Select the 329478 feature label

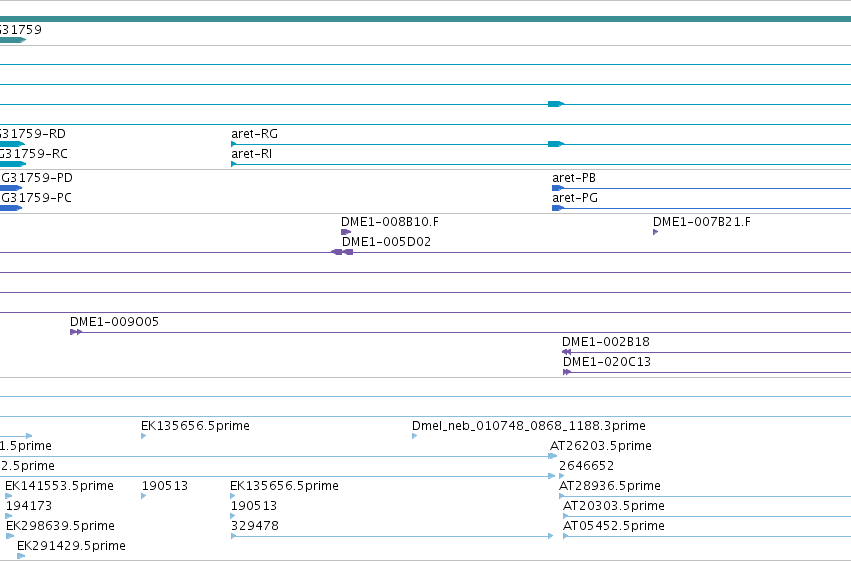pos(255,526)
